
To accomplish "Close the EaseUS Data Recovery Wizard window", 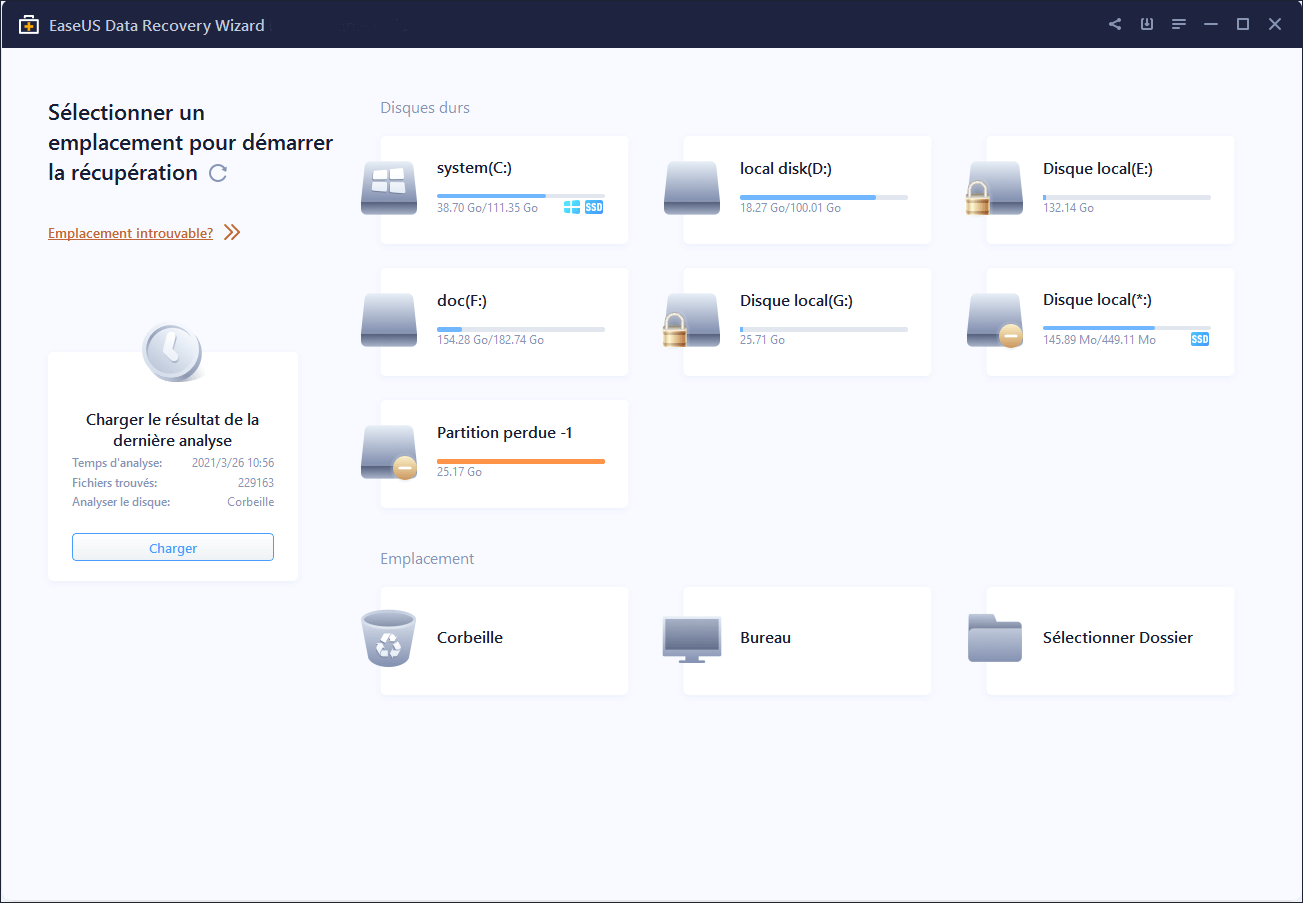I will (1275, 25).
